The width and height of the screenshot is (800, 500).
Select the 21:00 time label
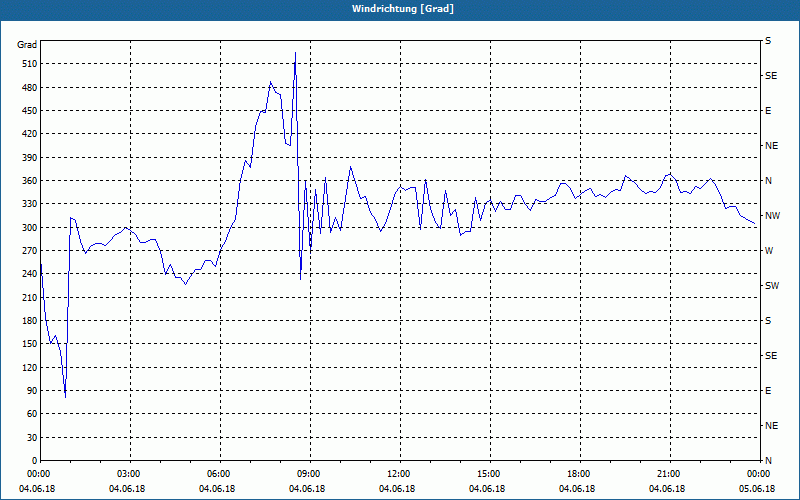coord(667,474)
